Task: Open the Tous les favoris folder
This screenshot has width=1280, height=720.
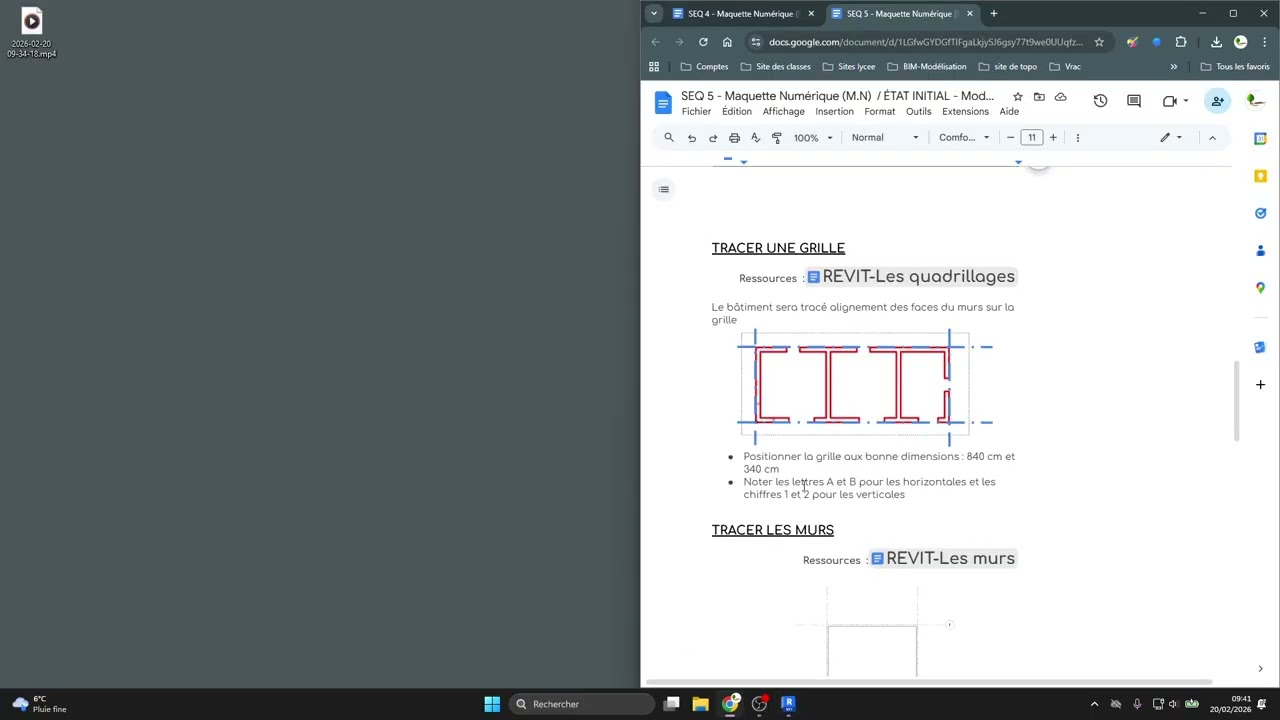Action: click(x=1235, y=67)
